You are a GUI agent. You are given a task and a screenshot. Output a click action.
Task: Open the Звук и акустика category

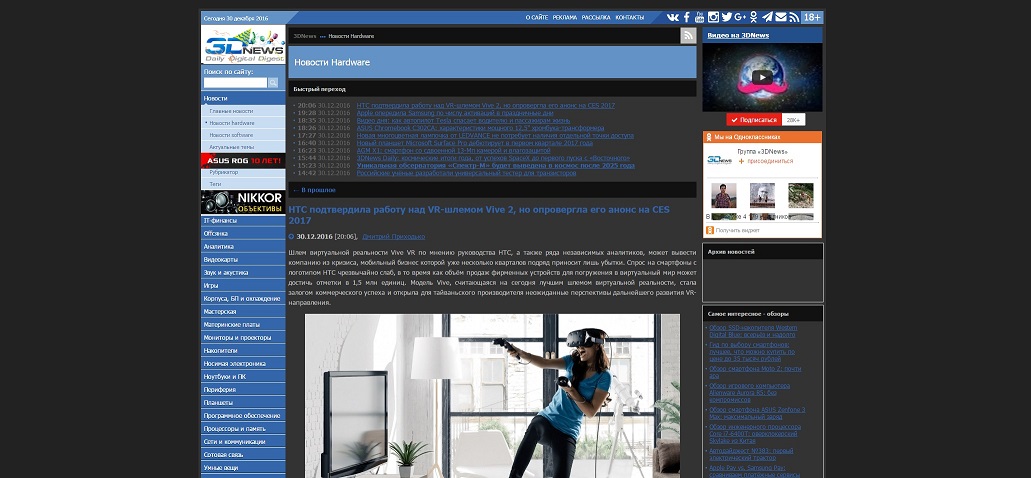click(243, 272)
